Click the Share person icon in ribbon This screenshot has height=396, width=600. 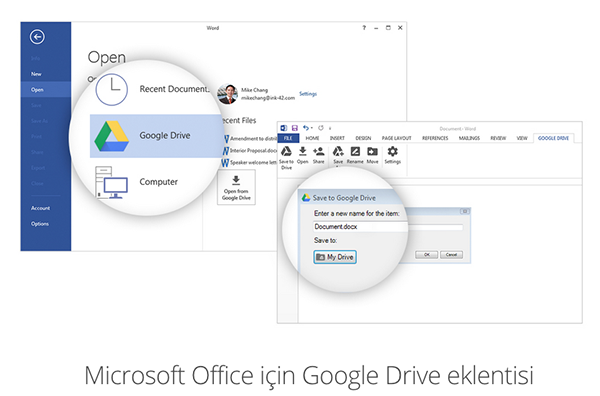318,152
